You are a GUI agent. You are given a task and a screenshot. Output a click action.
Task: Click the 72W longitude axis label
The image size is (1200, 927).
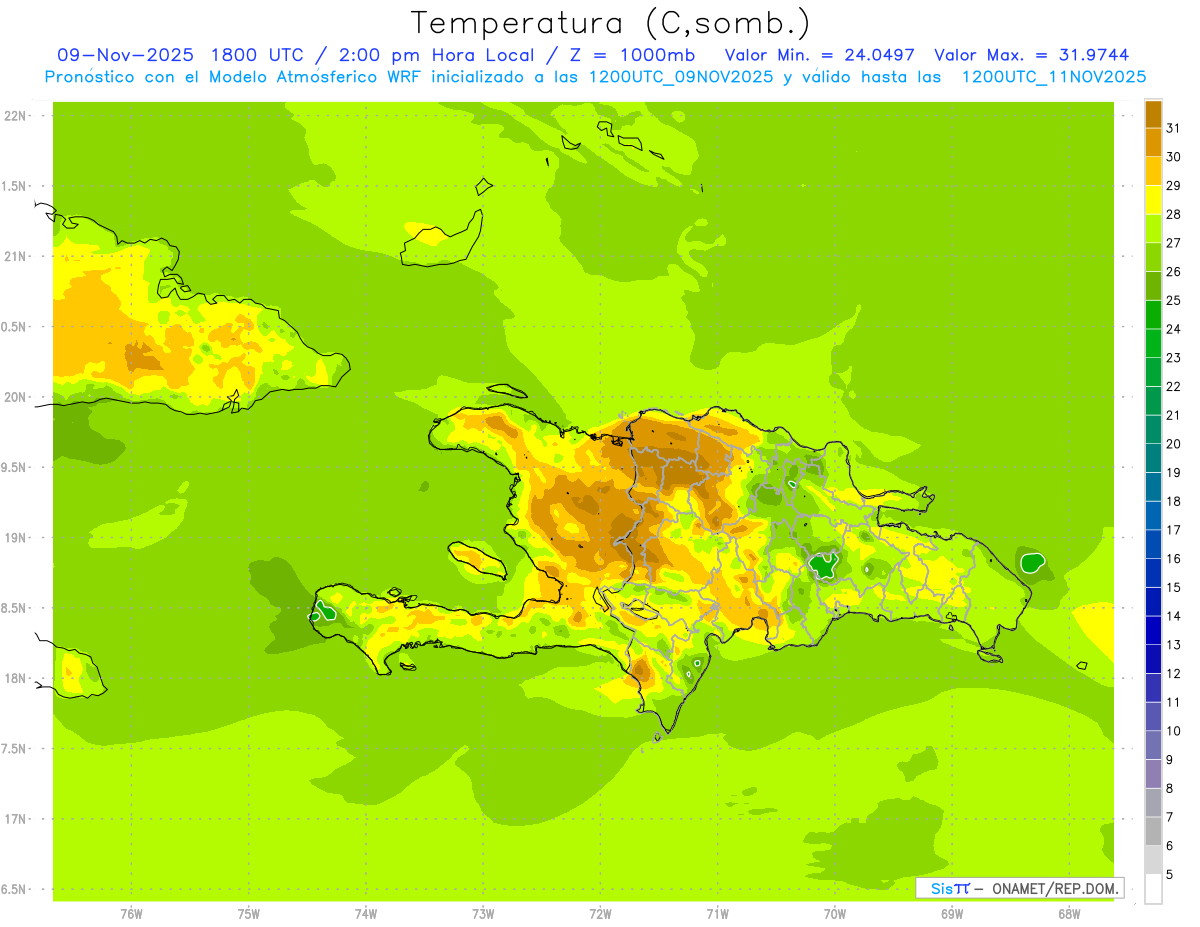[x=600, y=914]
